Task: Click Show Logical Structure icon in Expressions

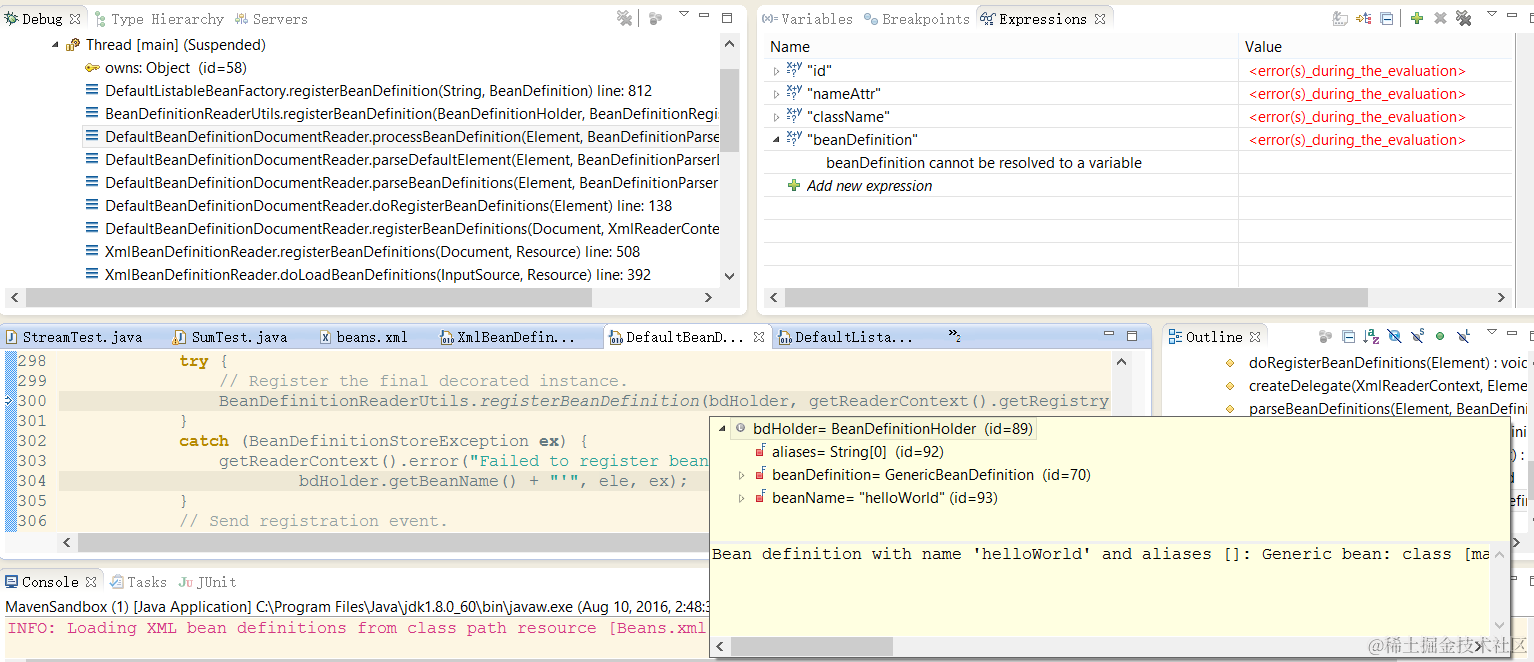Action: coord(1364,18)
